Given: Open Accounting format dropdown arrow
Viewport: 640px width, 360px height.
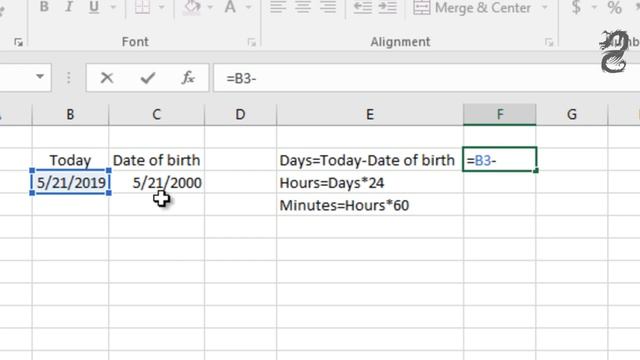Looking at the screenshot, I should (x=594, y=7).
